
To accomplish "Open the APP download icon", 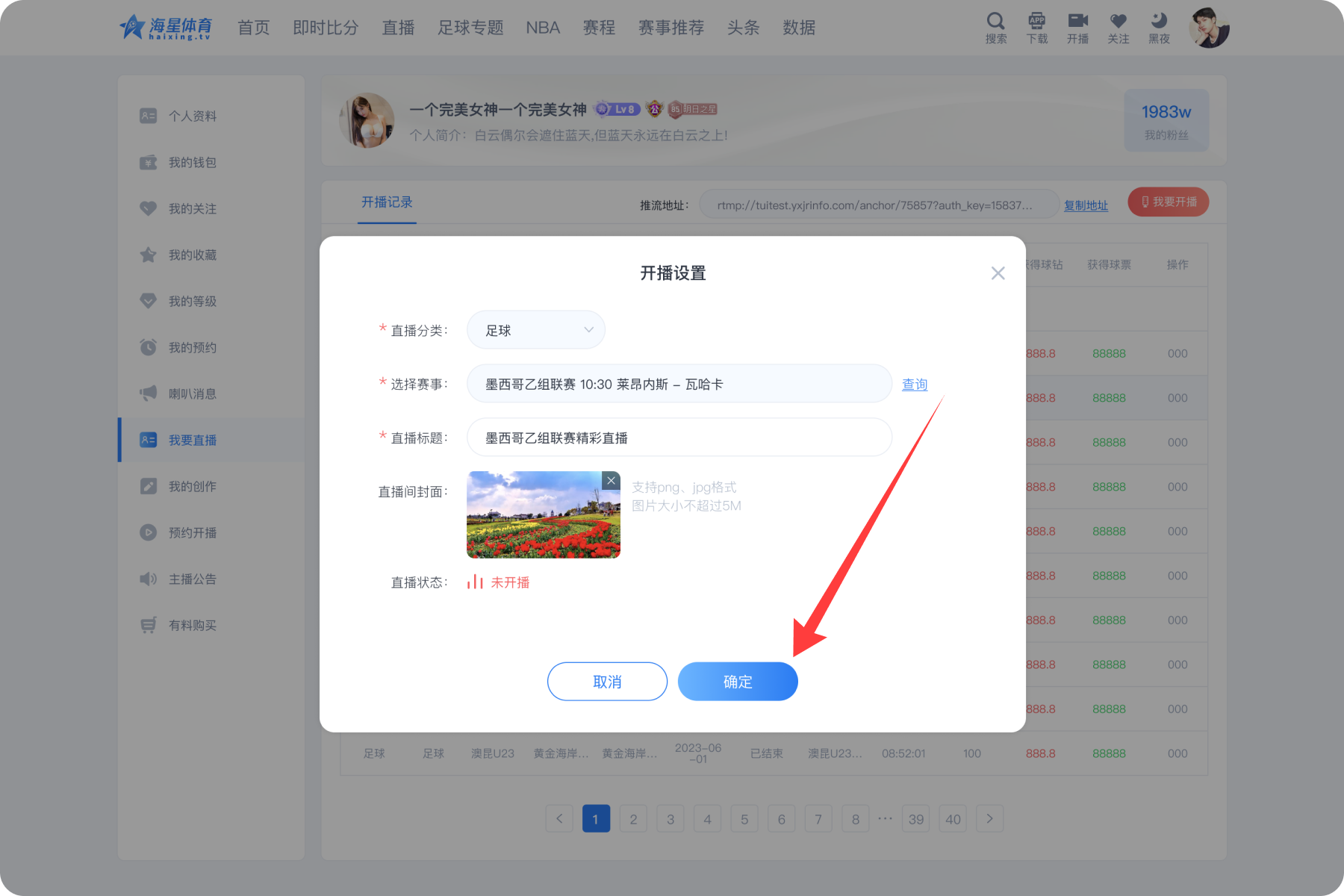I will coord(1036,22).
